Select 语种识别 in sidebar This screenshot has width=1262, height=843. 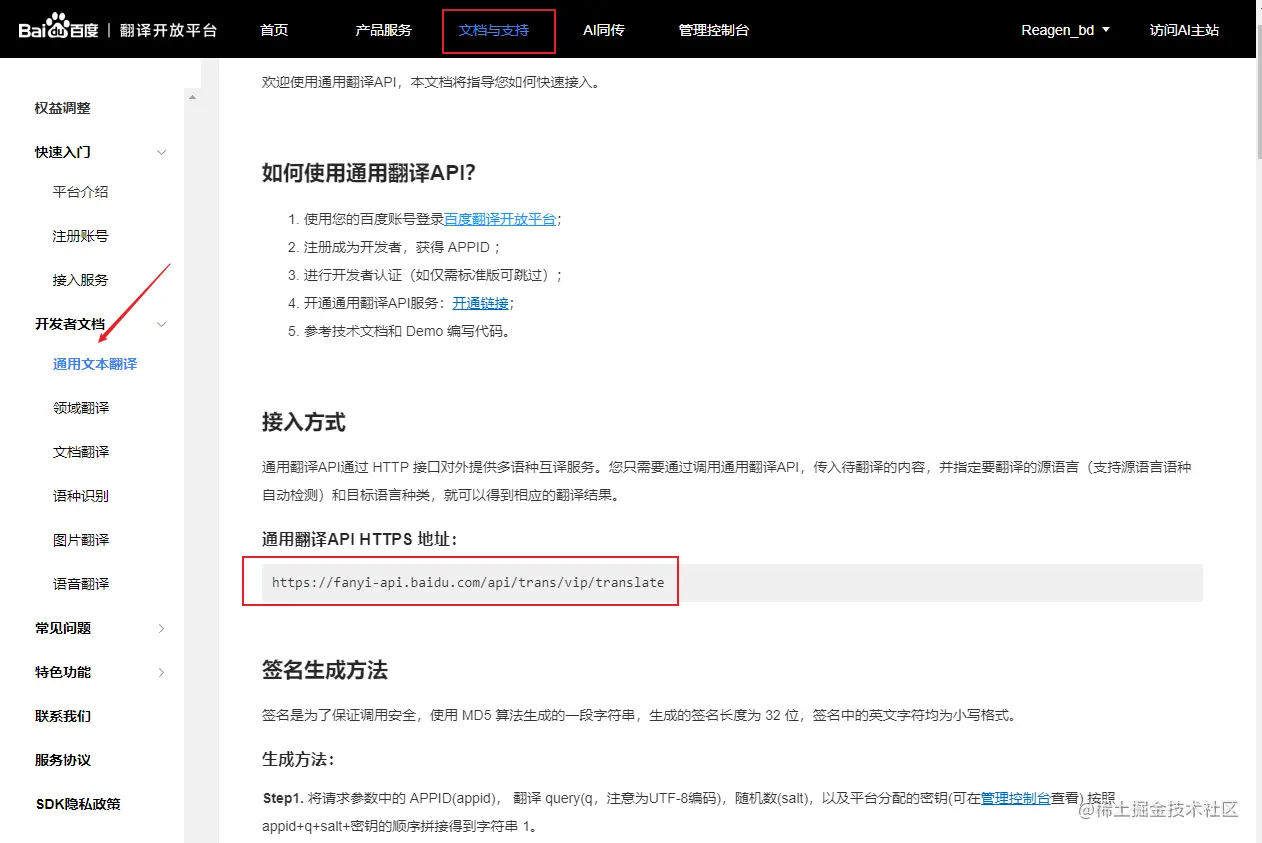point(81,496)
